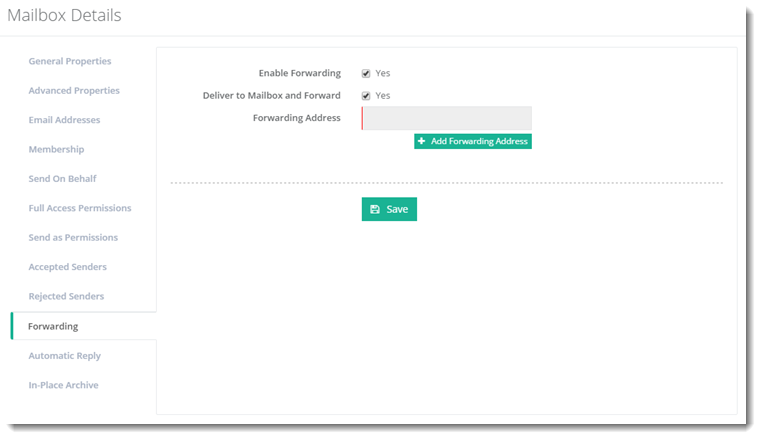Screen dimensions: 761x439
Task: Go to the Email Addresses tab
Action: (64, 120)
